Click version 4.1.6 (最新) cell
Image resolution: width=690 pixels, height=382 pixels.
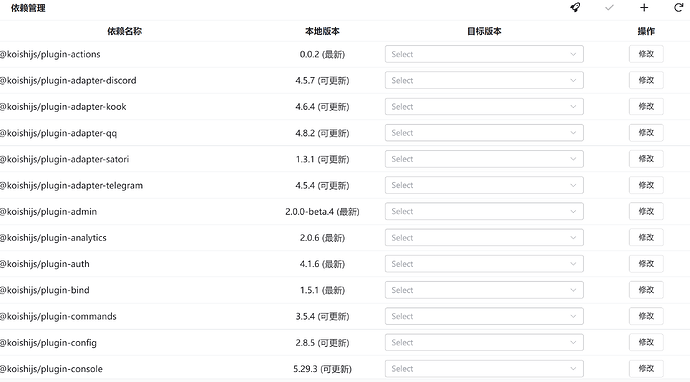click(x=323, y=264)
